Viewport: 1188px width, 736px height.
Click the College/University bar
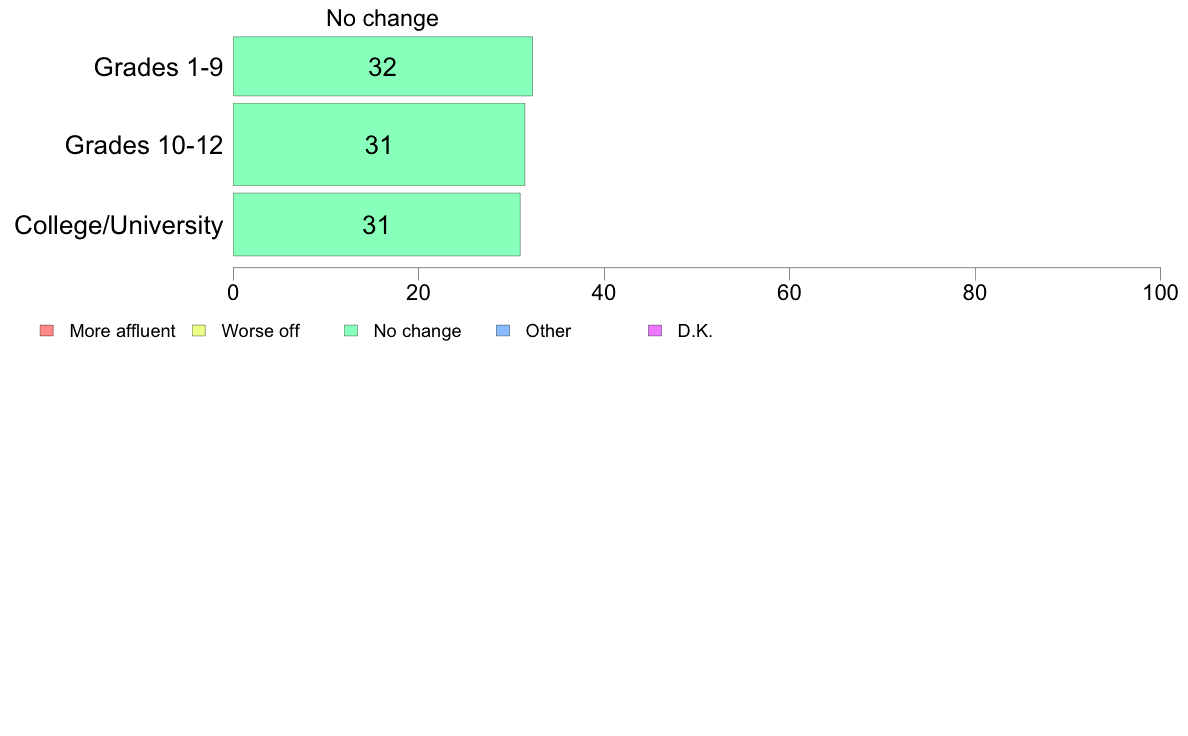377,224
